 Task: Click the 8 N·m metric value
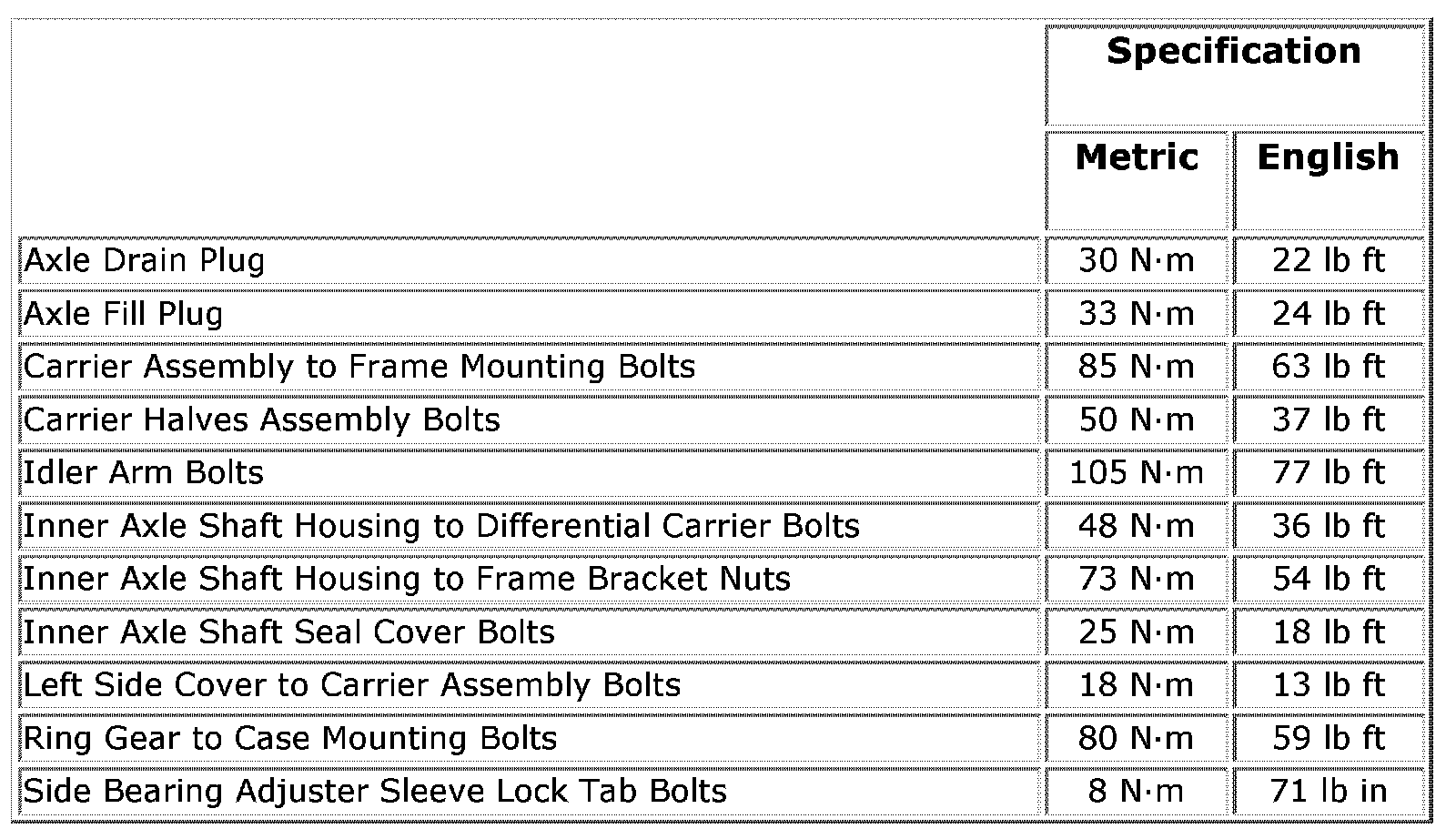(x=1136, y=792)
